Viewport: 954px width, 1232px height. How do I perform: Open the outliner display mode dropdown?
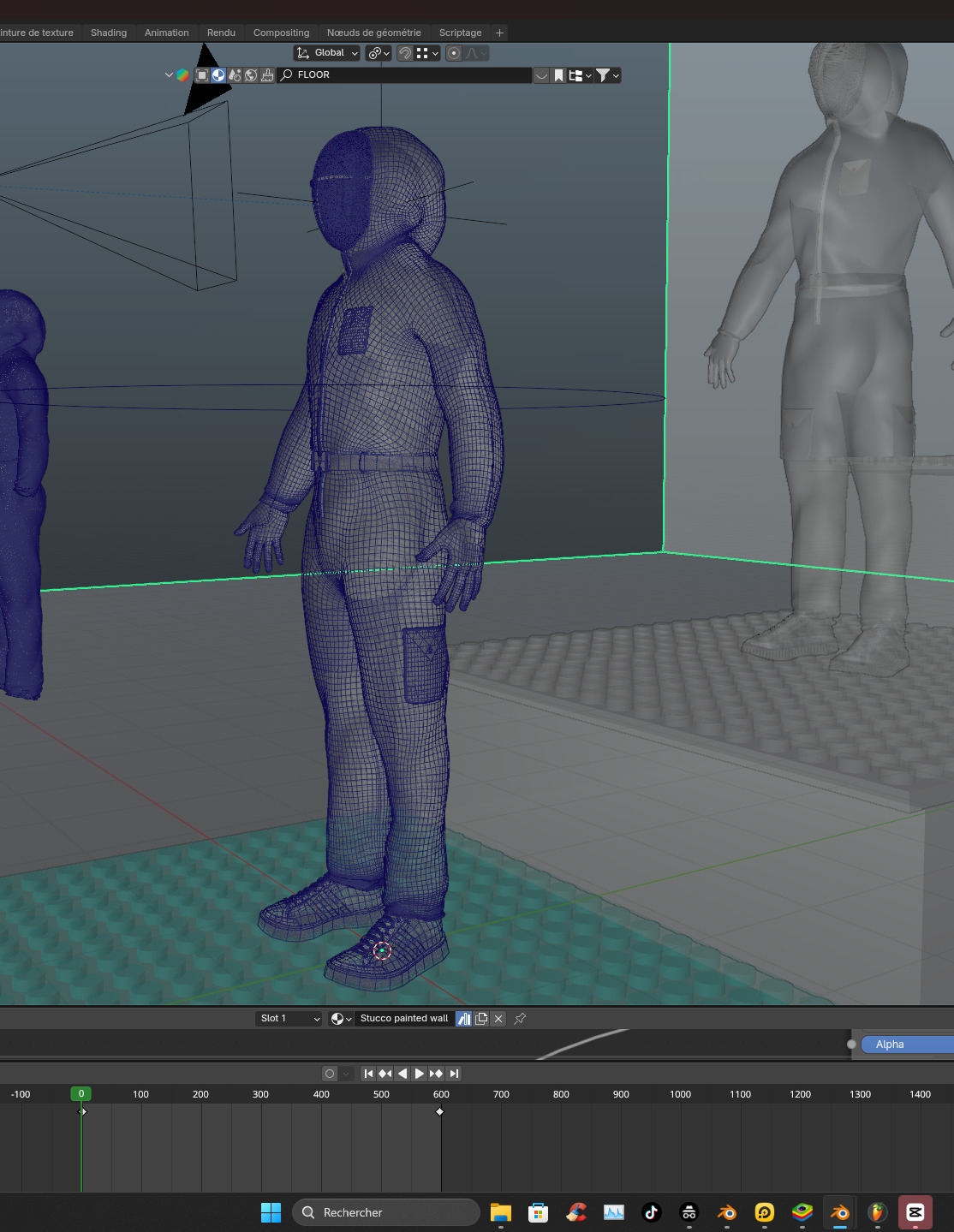click(580, 75)
